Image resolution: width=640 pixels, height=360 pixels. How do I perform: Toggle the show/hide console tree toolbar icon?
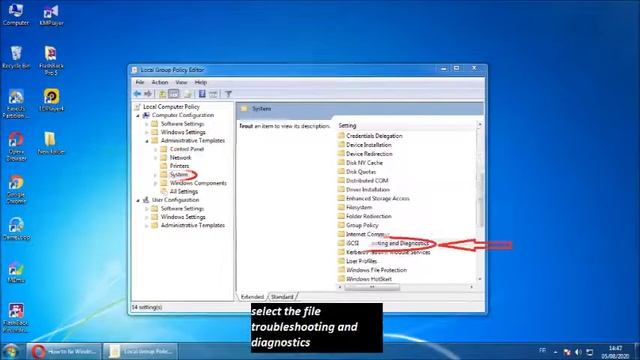(x=174, y=94)
